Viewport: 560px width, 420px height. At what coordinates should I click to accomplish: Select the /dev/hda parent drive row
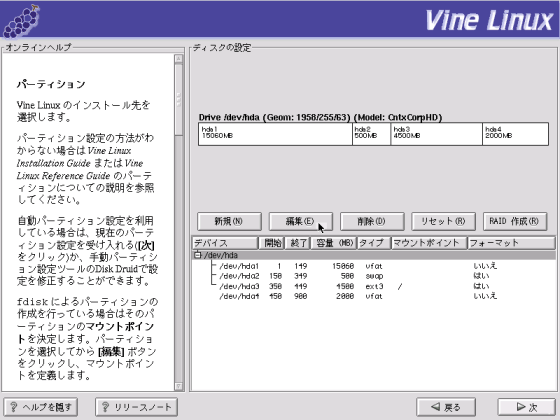[x=373, y=255]
